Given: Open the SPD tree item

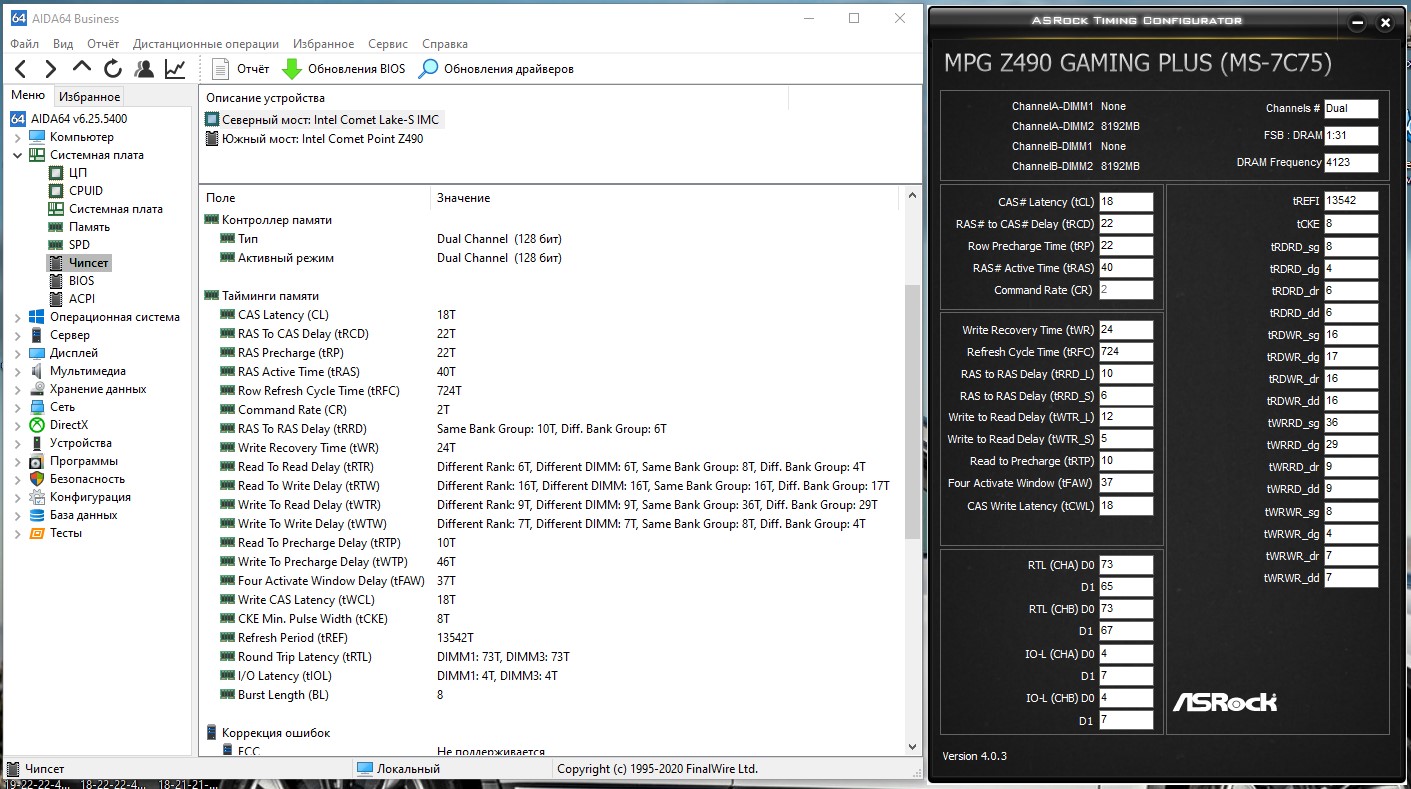Looking at the screenshot, I should click(79, 245).
